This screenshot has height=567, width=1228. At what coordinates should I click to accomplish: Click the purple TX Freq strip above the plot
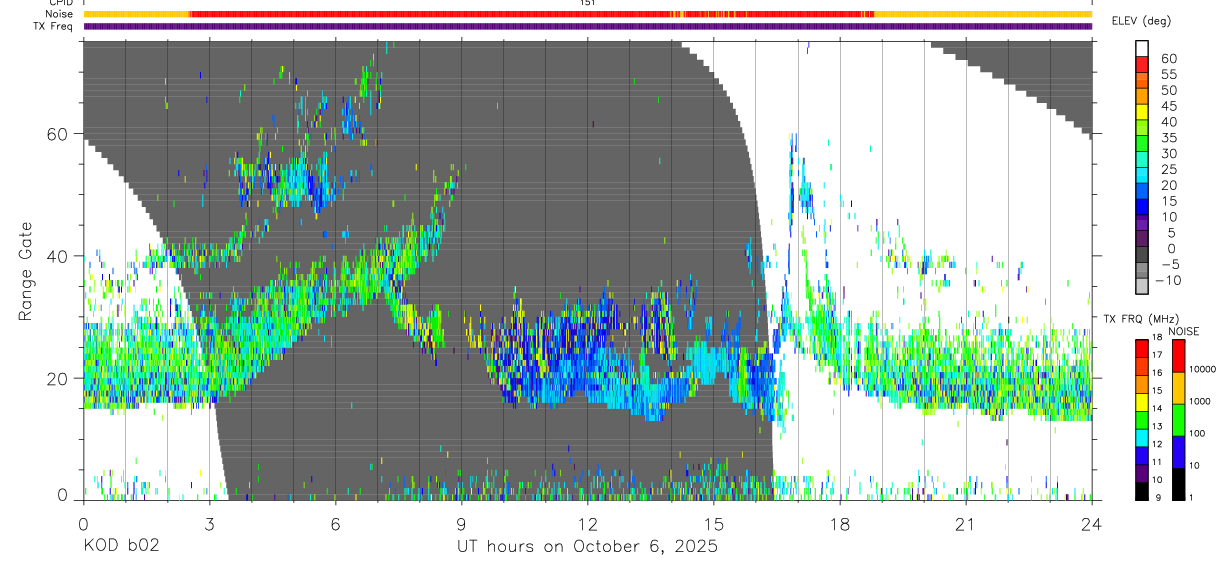588,26
